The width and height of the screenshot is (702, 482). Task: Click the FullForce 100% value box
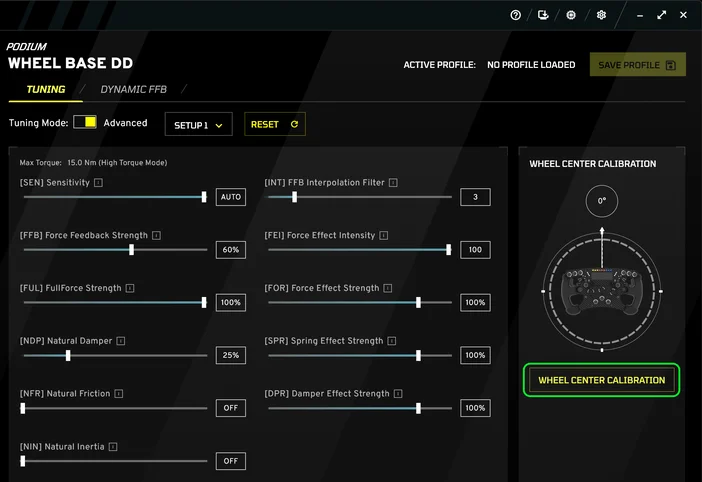[231, 303]
